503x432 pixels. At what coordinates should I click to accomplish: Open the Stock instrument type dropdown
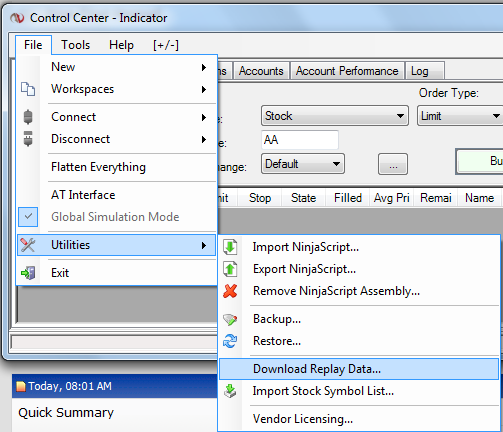coord(335,116)
